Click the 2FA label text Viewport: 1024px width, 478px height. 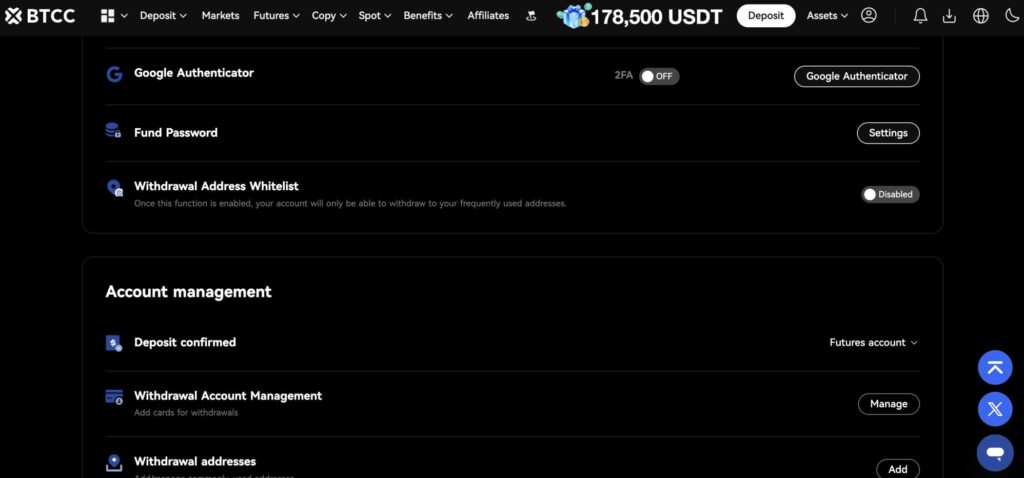624,76
